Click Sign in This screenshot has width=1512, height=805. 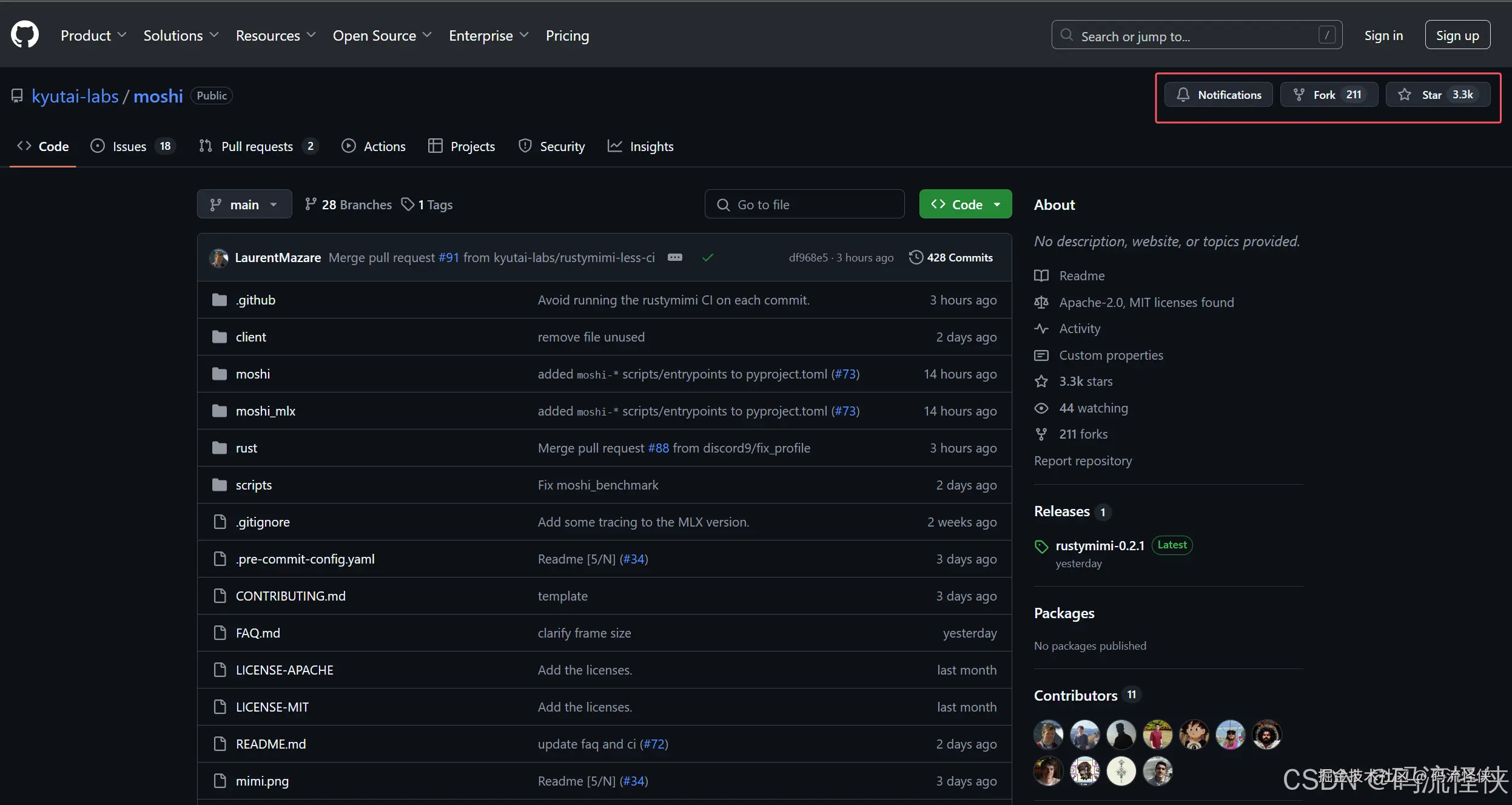click(x=1383, y=35)
